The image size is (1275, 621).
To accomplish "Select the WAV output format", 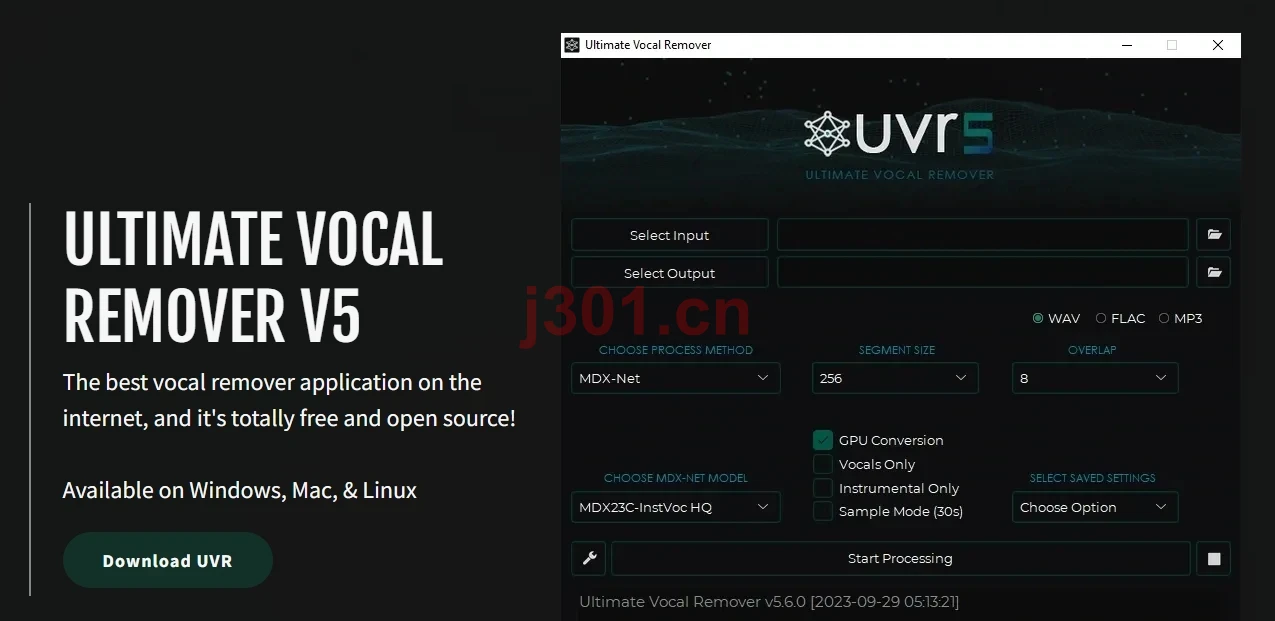I will tap(1056, 318).
